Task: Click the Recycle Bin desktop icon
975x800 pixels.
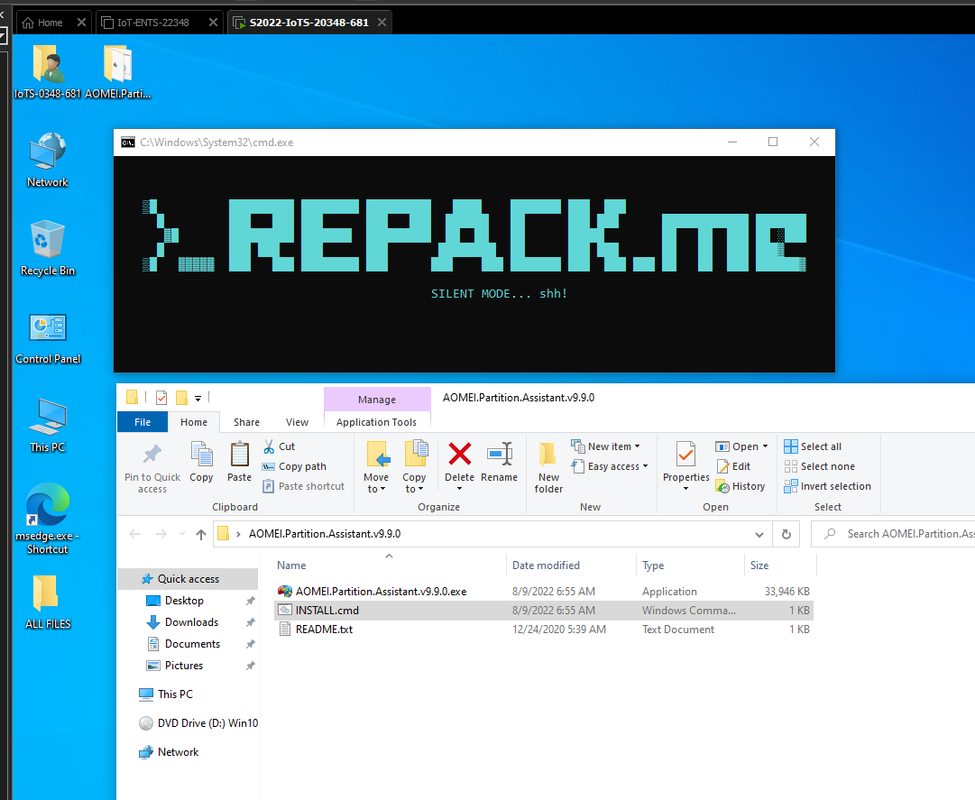Action: pyautogui.click(x=47, y=249)
